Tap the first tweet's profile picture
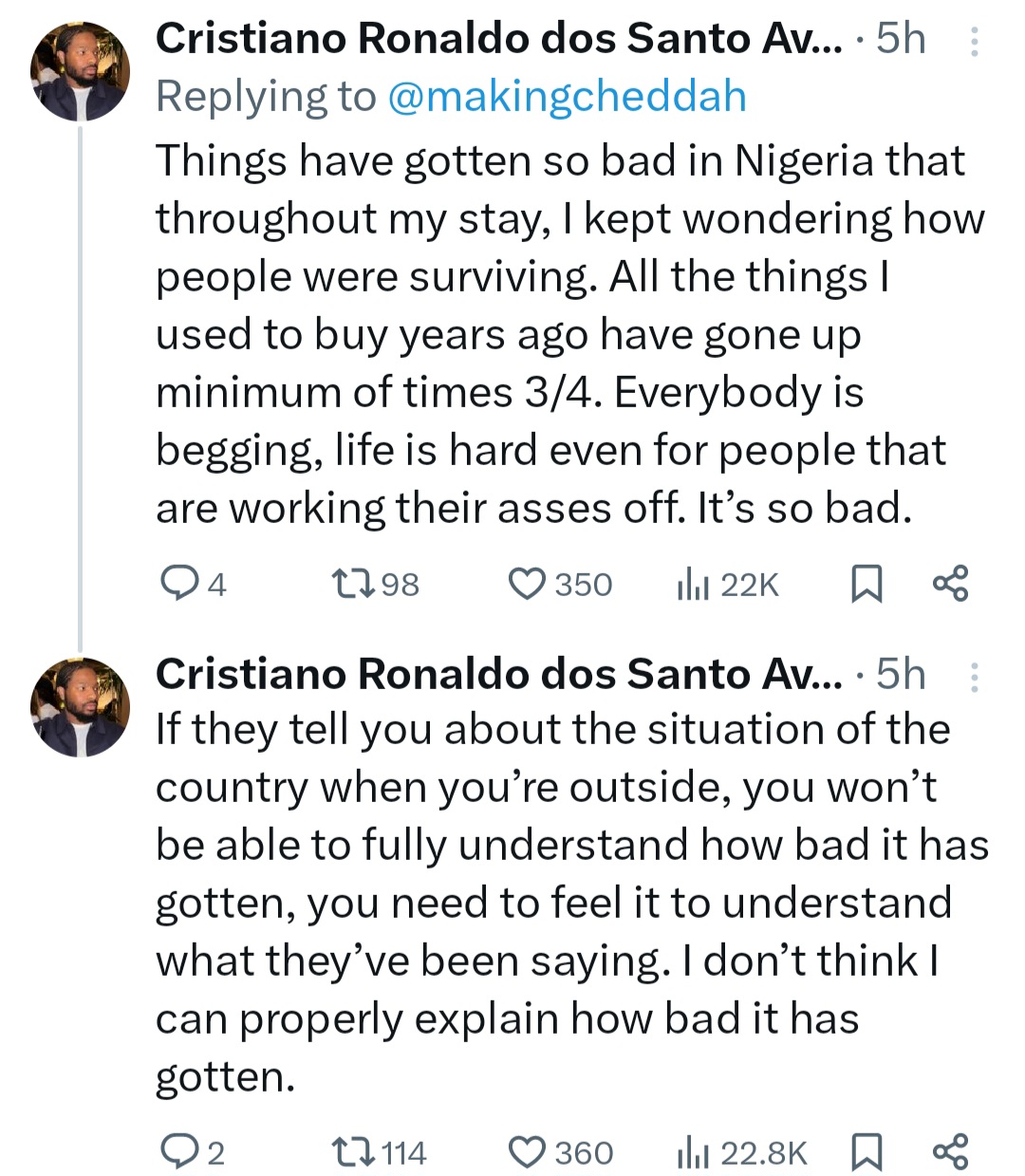Image resolution: width=1025 pixels, height=1176 pixels. (x=80, y=72)
